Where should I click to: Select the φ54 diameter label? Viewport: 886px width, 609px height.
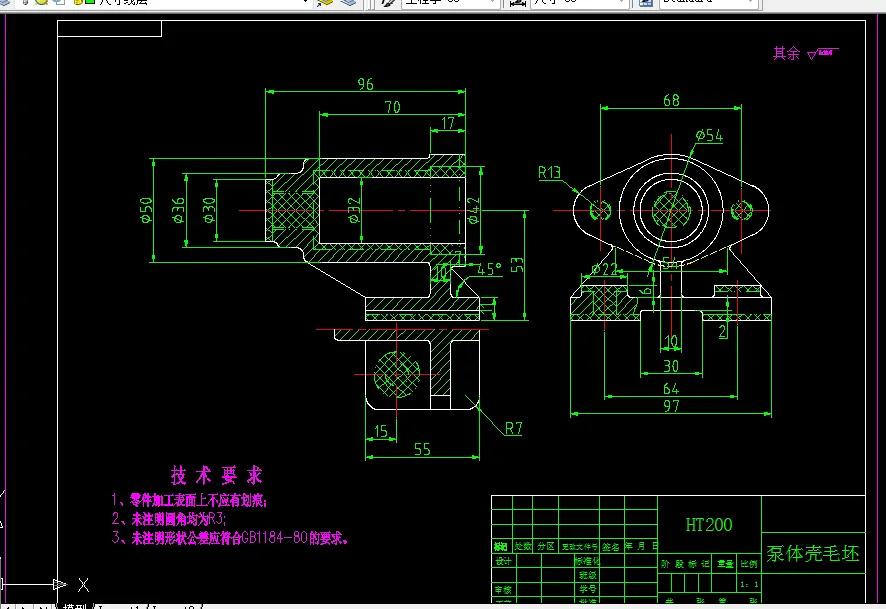709,136
